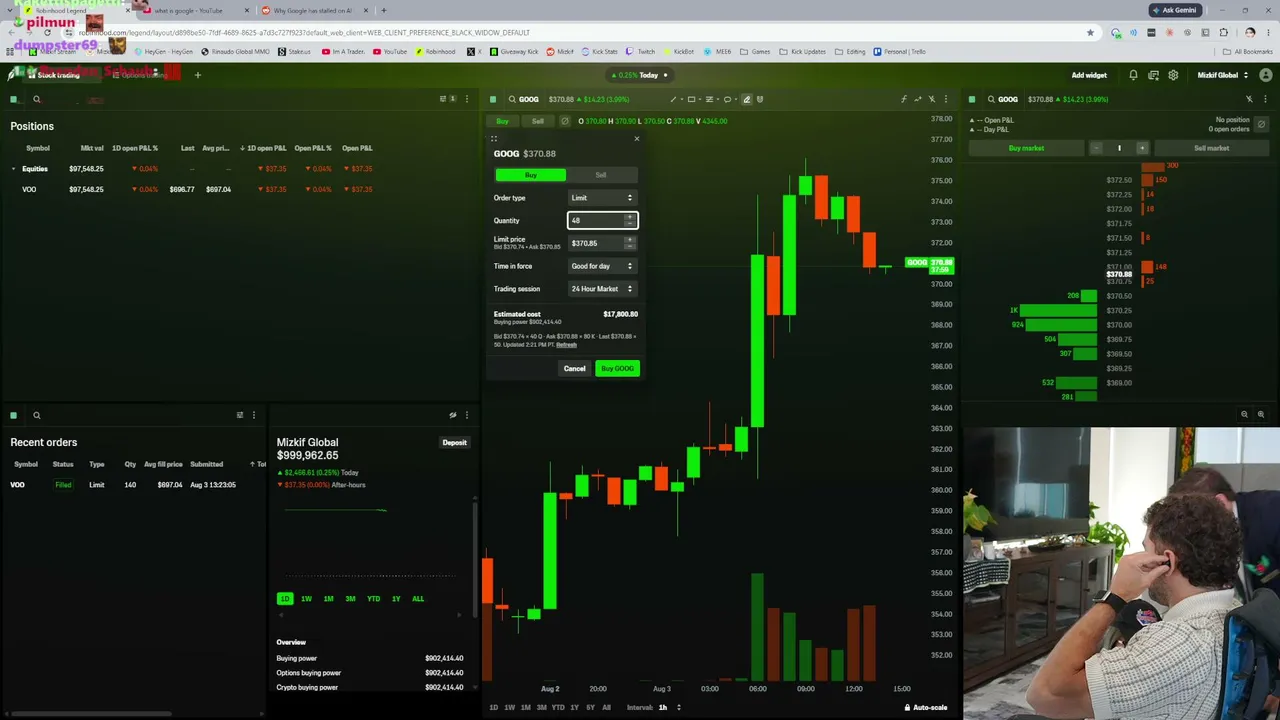
Task: Collapse the Equities group in Positions
Action: click(x=13, y=169)
